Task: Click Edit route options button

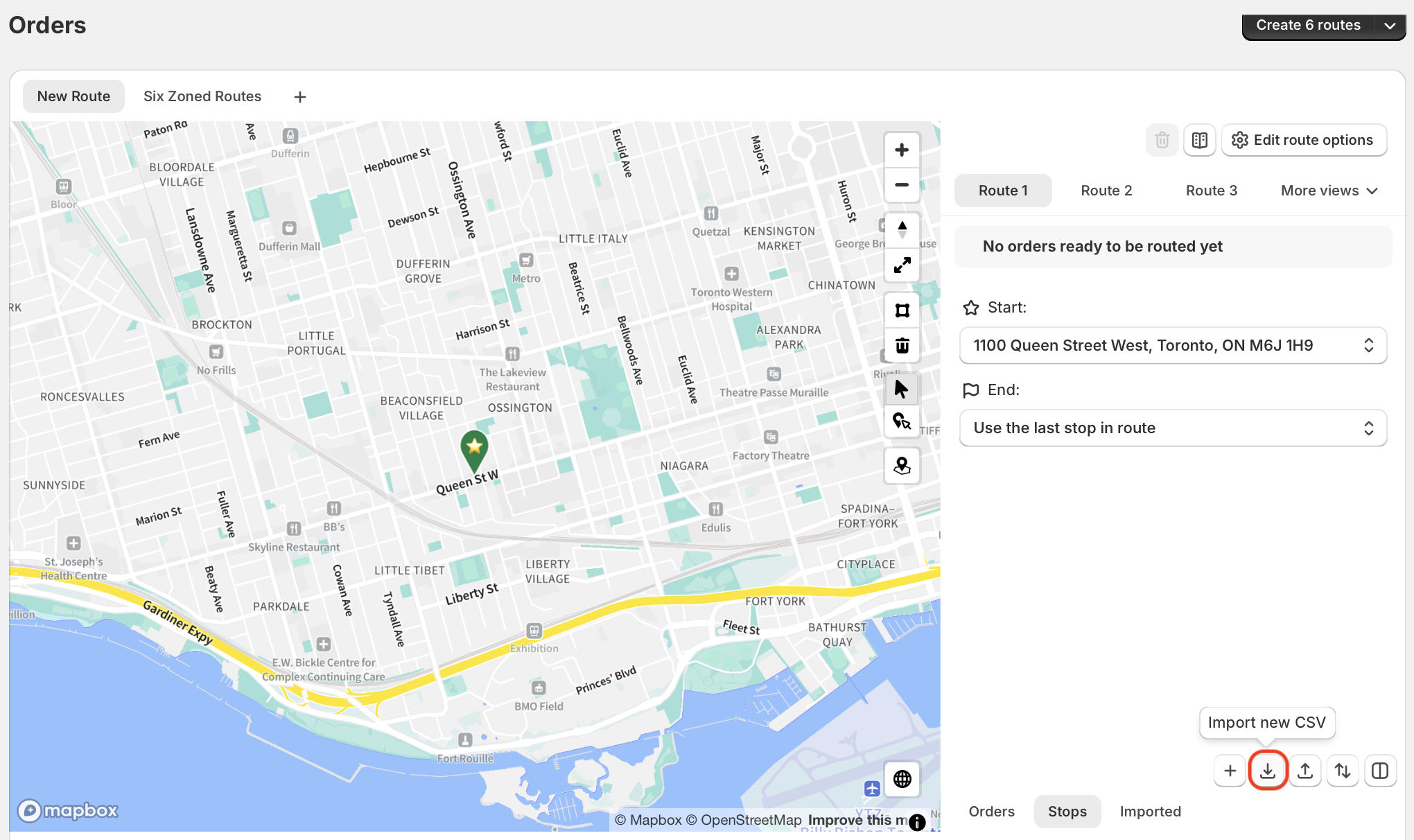Action: 1304,140
